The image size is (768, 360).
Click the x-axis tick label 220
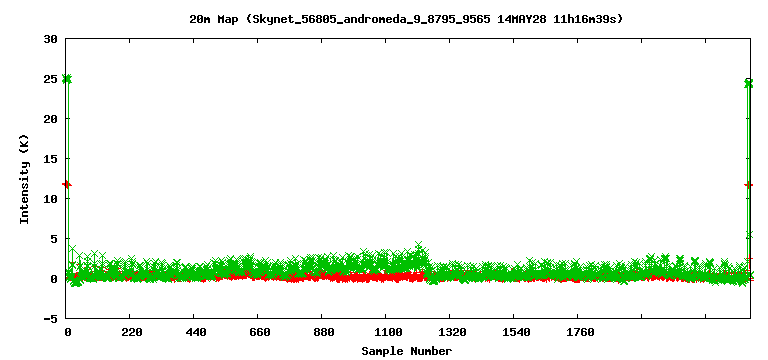click(131, 333)
